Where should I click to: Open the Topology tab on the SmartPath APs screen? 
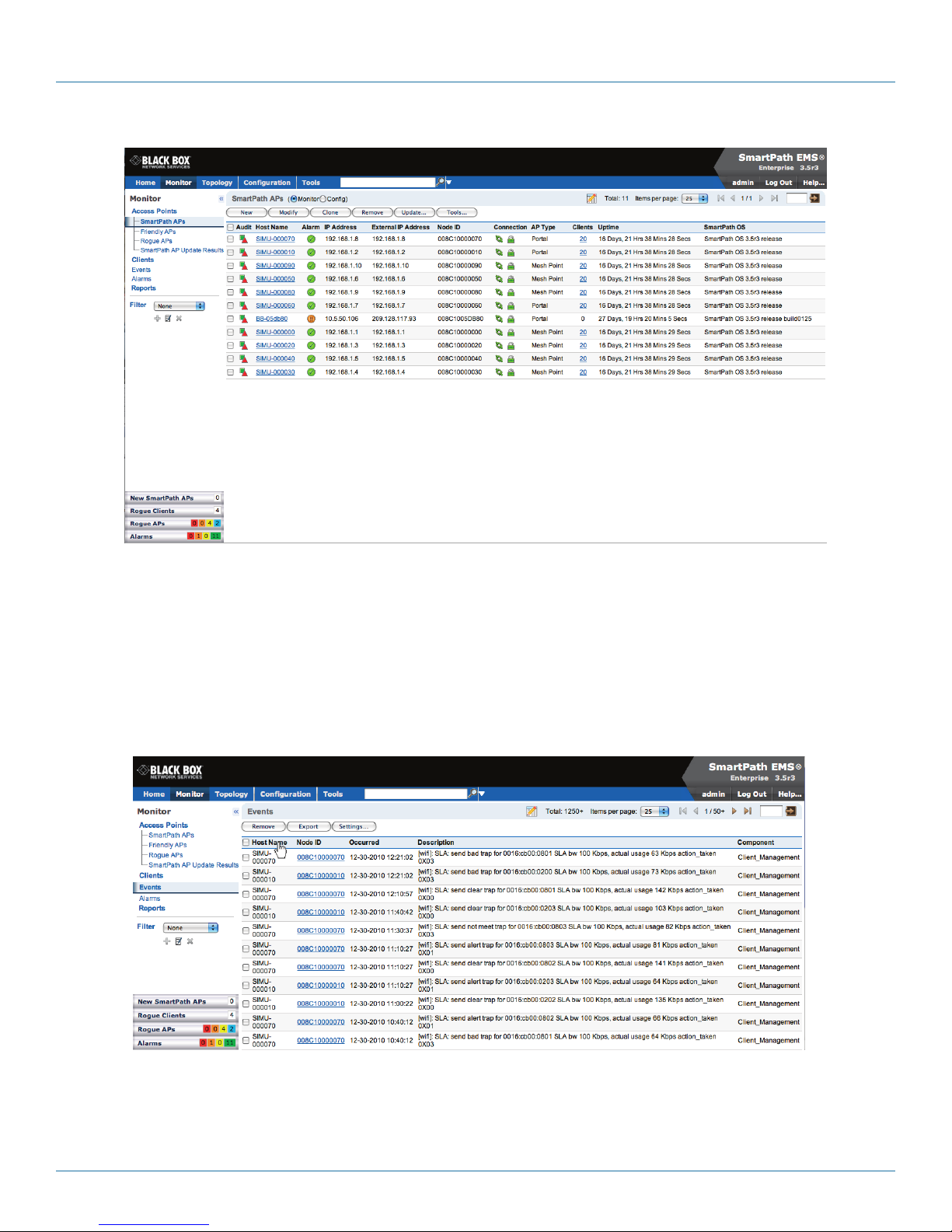pyautogui.click(x=217, y=183)
